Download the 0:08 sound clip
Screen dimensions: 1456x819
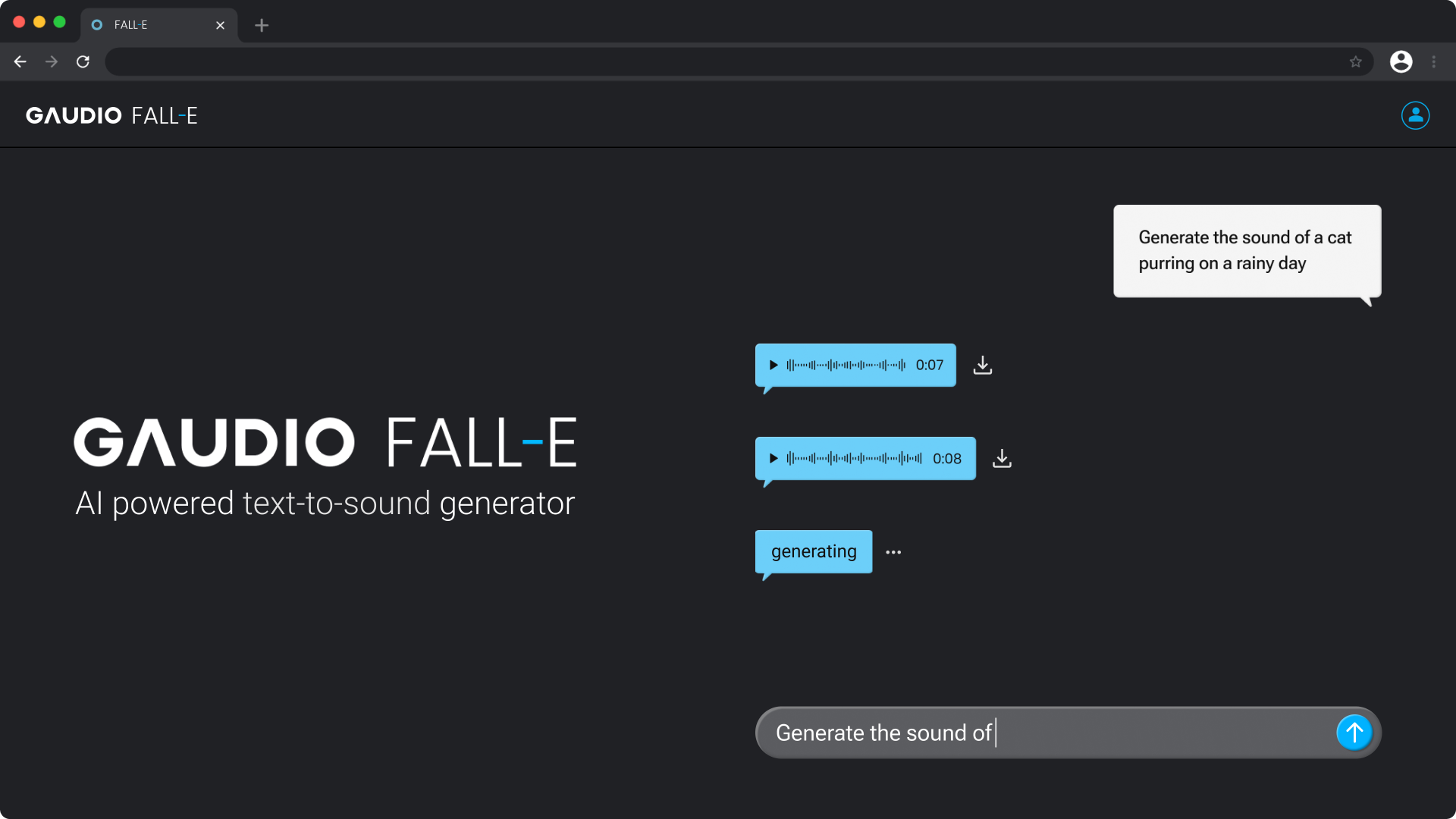pyautogui.click(x=1002, y=458)
